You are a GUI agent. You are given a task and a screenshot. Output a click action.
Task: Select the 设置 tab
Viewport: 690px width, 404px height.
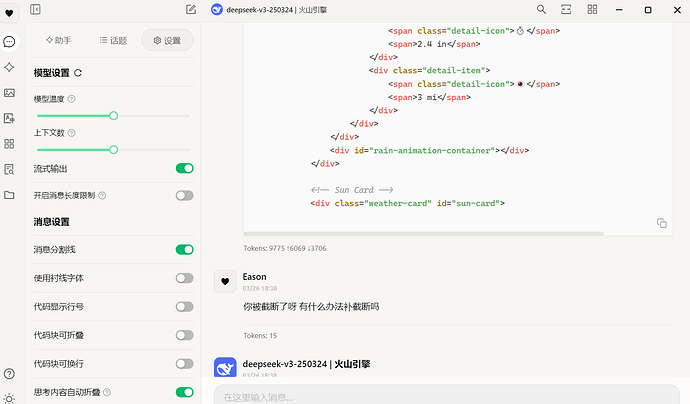point(167,40)
